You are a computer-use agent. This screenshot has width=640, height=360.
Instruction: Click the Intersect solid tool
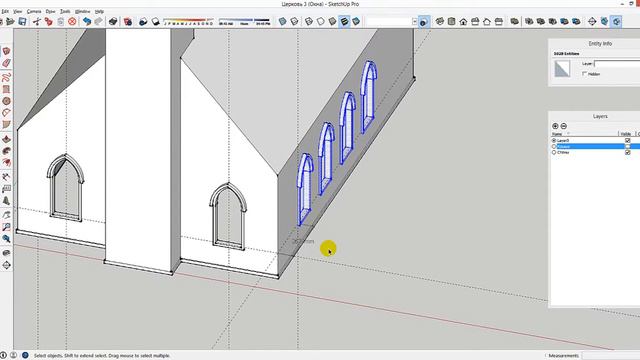529,21
